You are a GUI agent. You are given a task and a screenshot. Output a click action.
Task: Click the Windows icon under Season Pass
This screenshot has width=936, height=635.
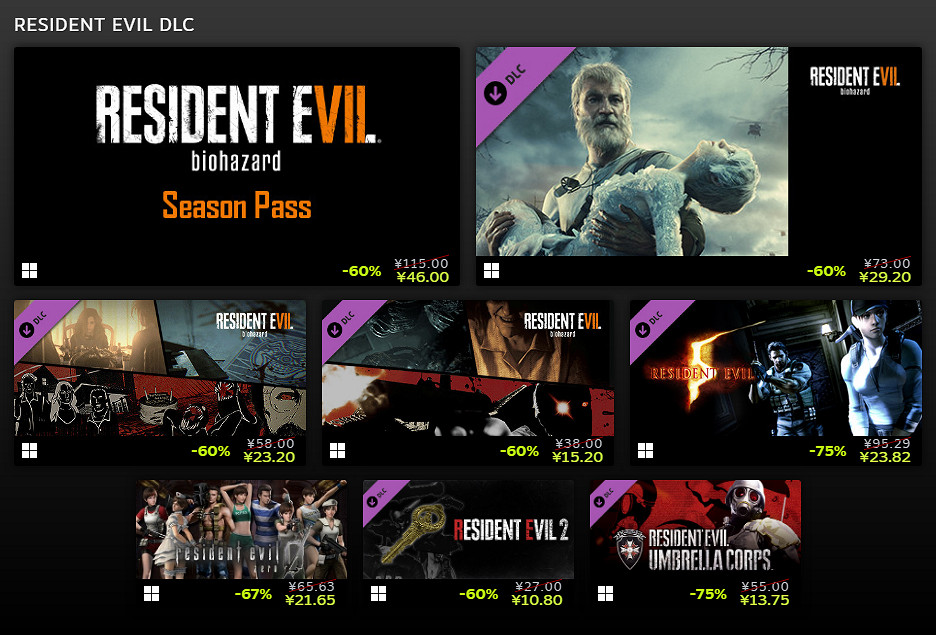pos(29,270)
